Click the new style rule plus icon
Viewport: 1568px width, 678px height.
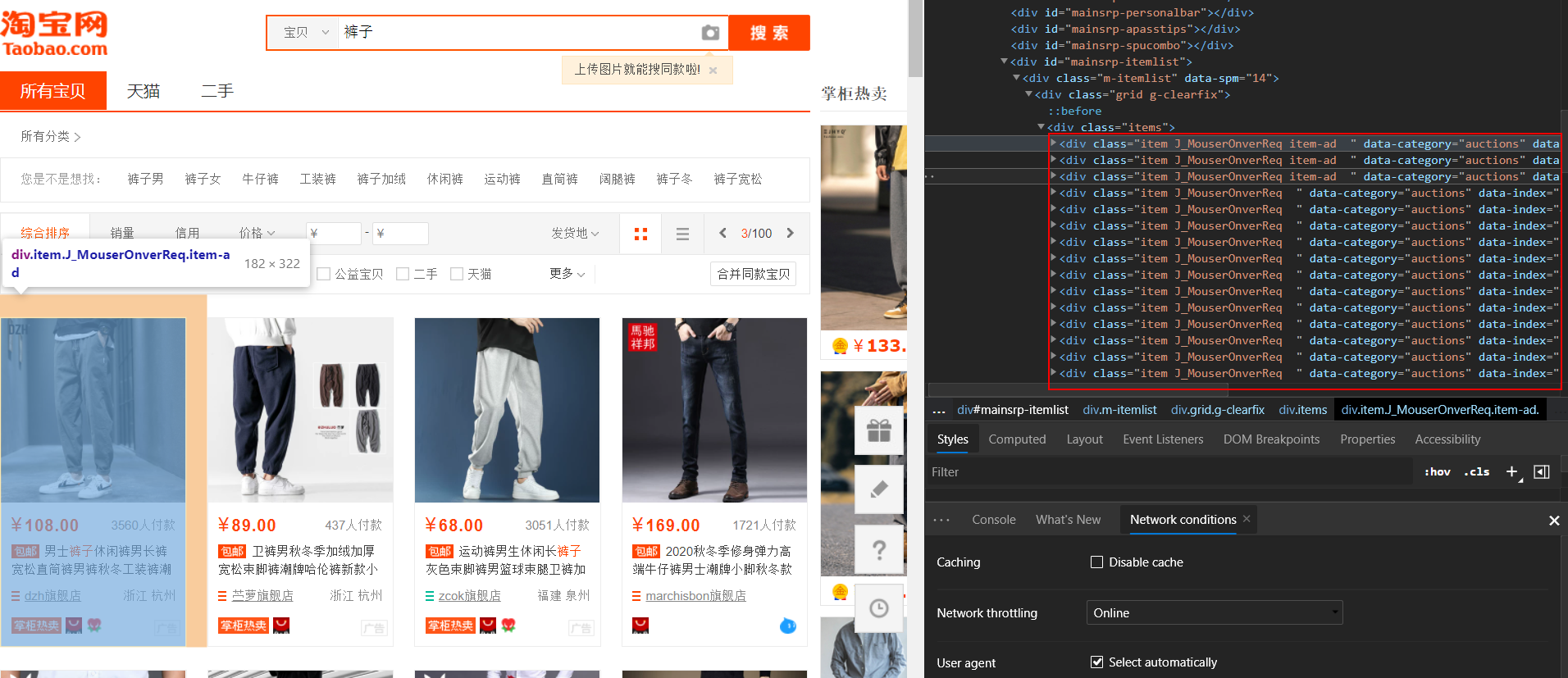pos(1513,471)
